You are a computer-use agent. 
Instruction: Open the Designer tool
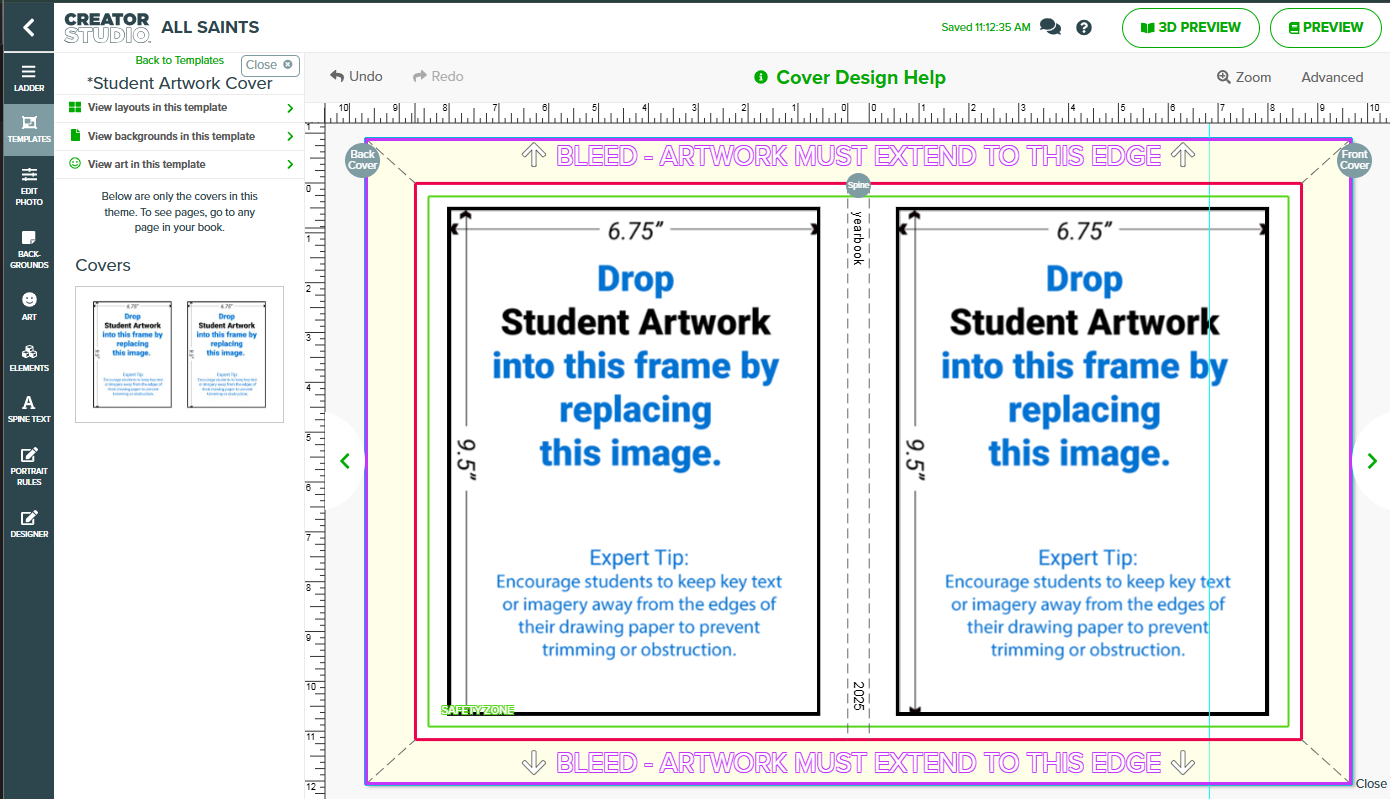pos(28,523)
